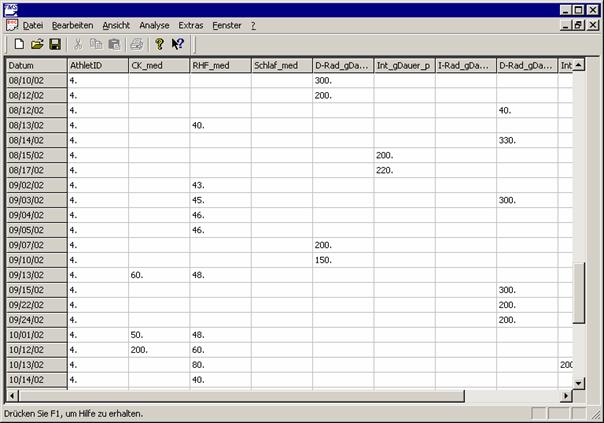Click cell 40. in row 08/12/02
The image size is (604, 423).
pos(527,111)
